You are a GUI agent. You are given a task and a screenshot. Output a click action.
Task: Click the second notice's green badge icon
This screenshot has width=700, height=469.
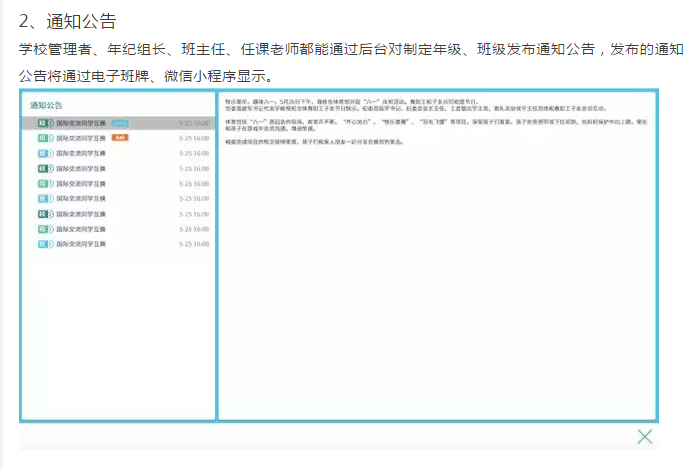(x=42, y=138)
